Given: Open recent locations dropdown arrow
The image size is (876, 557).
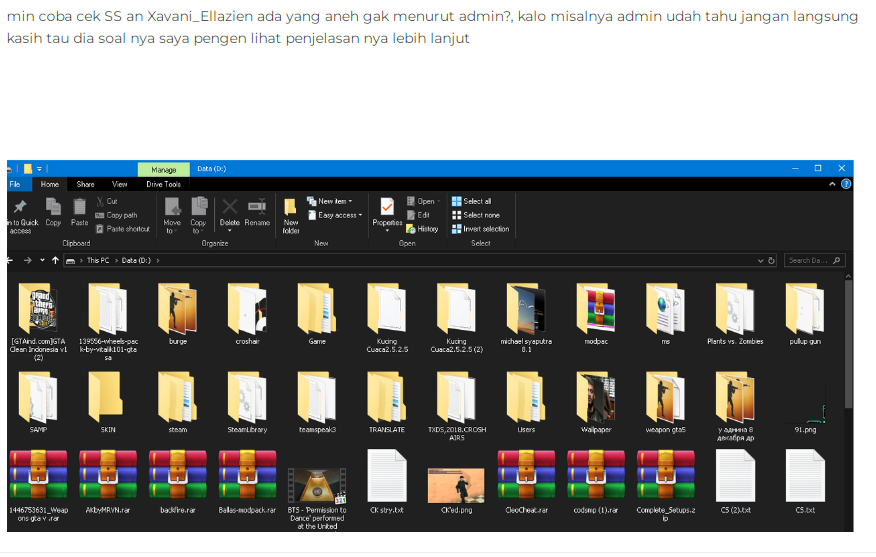Looking at the screenshot, I should click(x=42, y=260).
